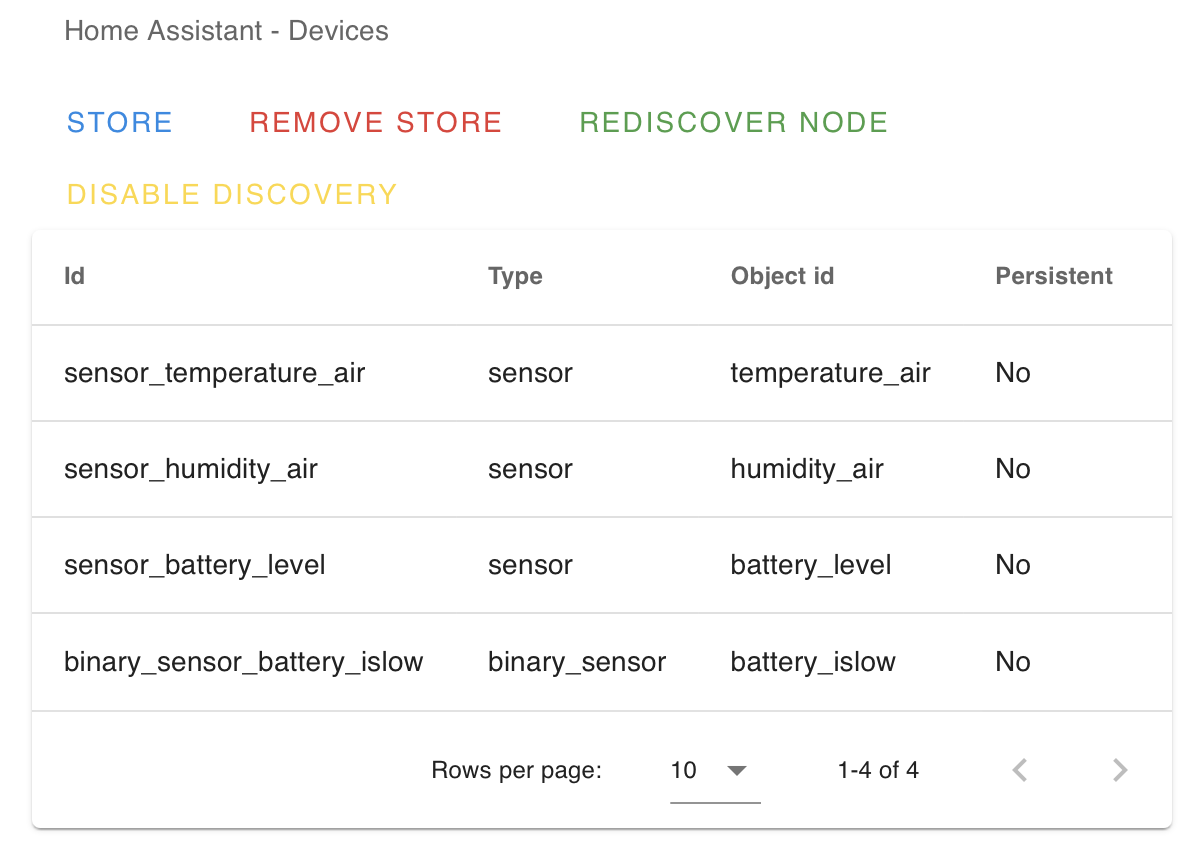Sort table by Type column header

515,276
